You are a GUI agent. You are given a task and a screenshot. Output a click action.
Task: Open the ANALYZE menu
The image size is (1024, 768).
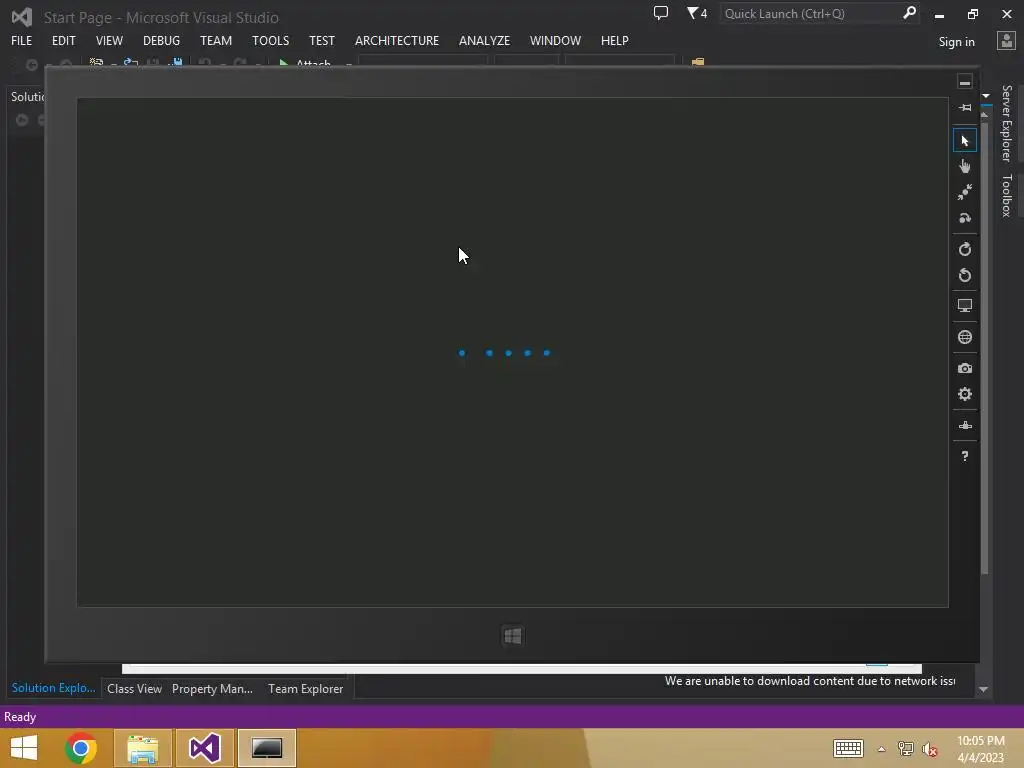click(484, 40)
